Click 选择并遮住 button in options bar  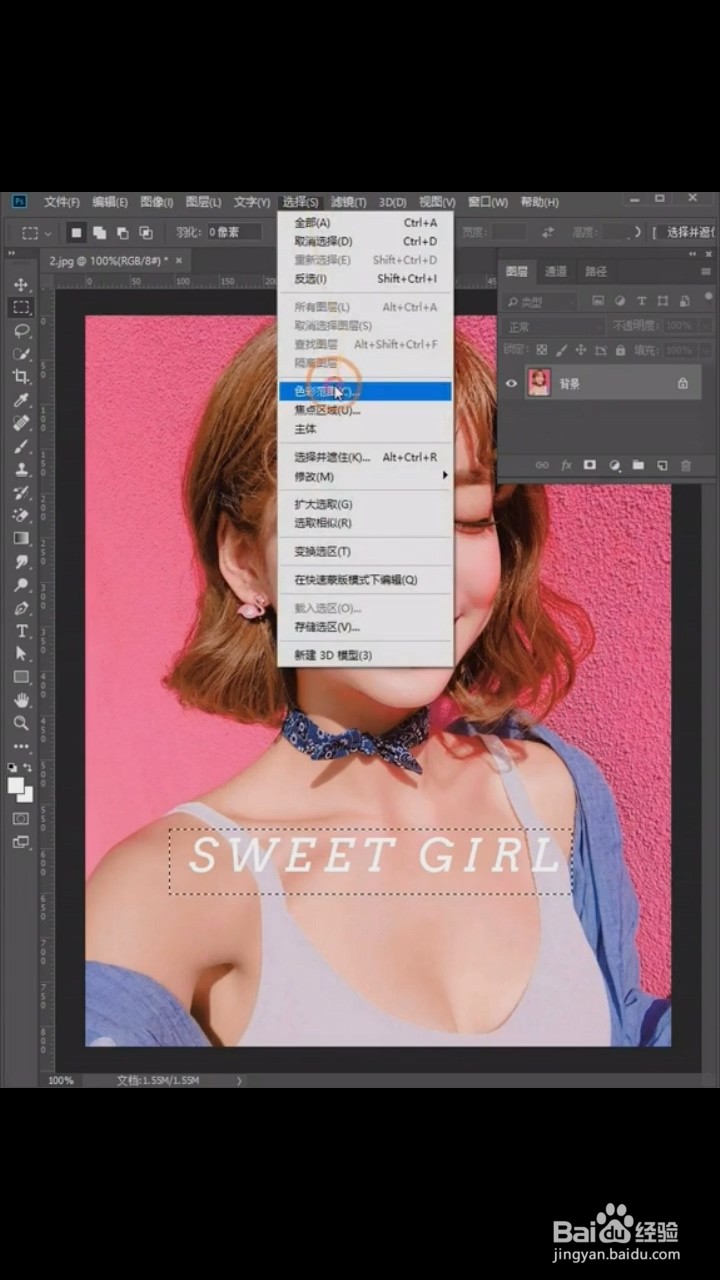click(x=689, y=232)
